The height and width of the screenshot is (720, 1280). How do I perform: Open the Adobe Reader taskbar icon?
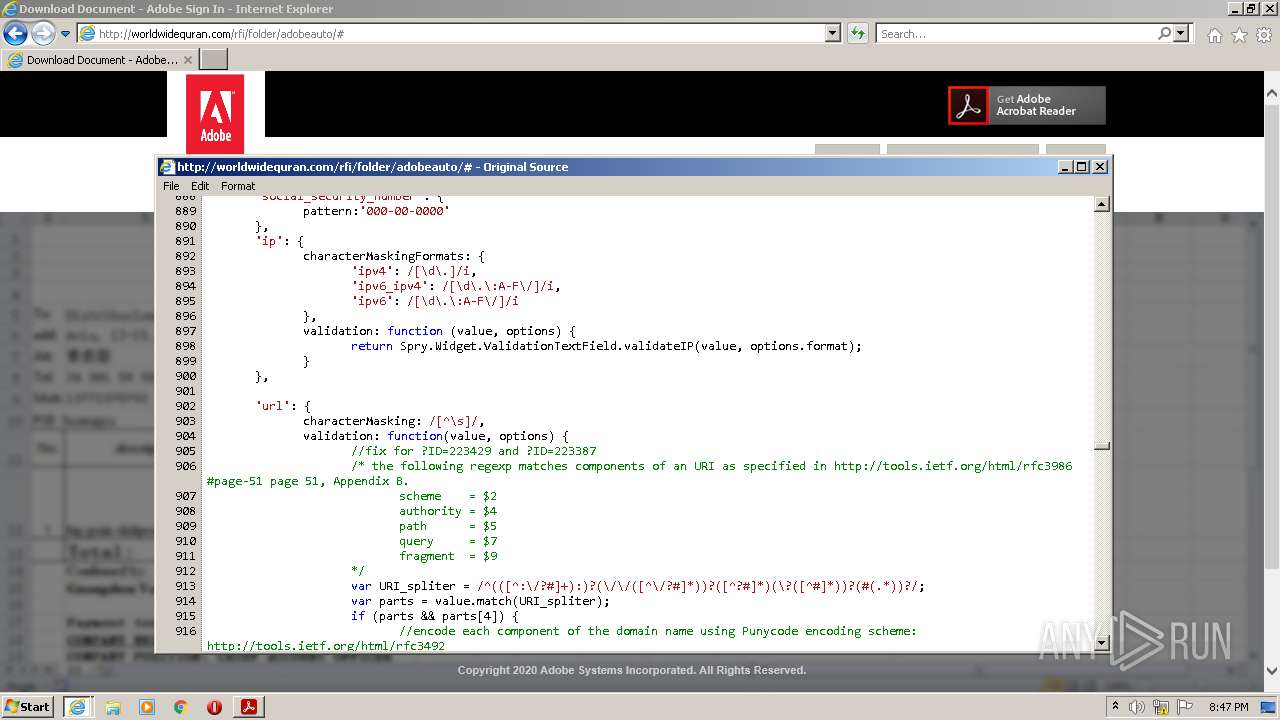point(249,707)
